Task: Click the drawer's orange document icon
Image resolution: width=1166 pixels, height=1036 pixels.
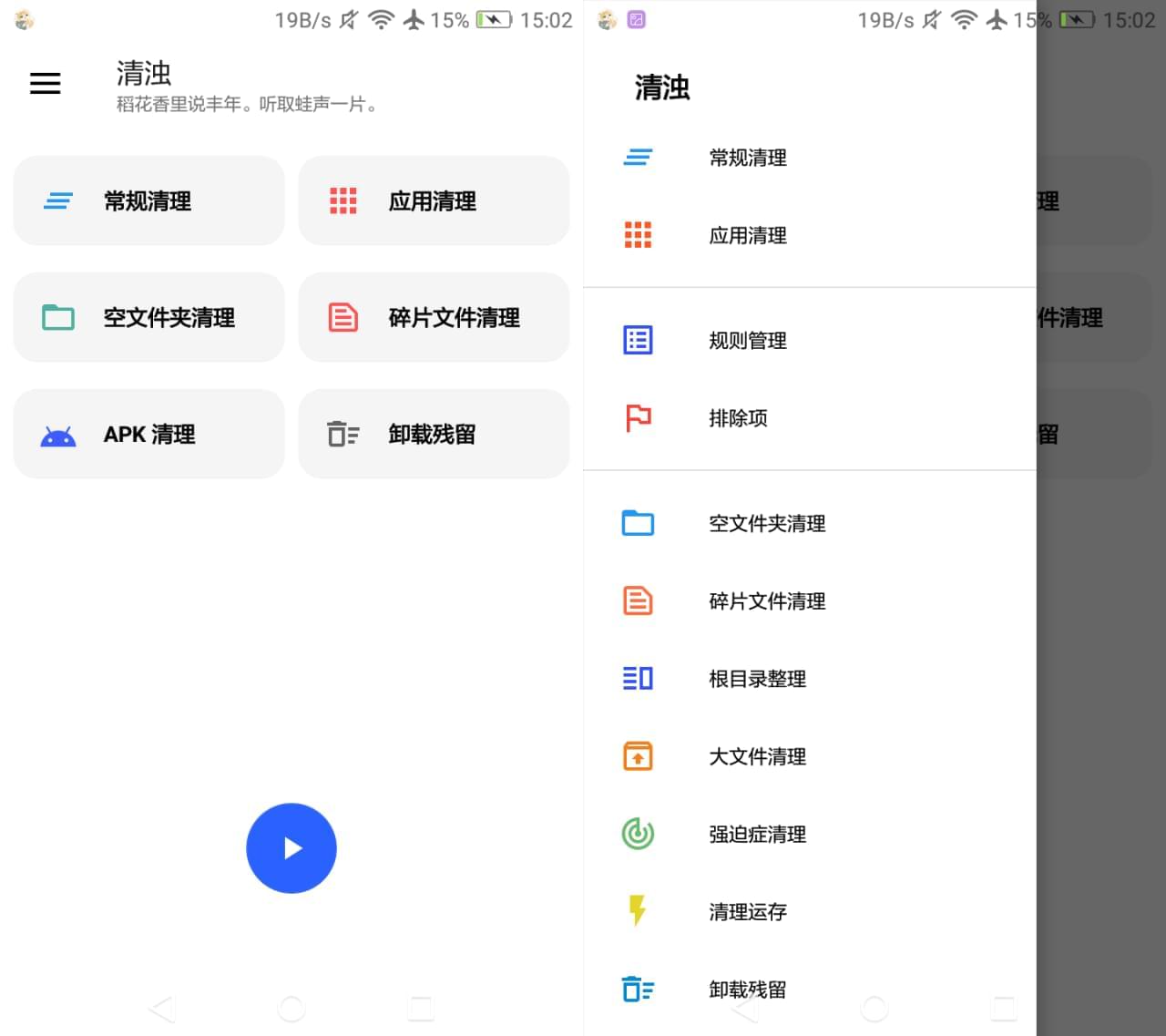Action: pyautogui.click(x=638, y=601)
